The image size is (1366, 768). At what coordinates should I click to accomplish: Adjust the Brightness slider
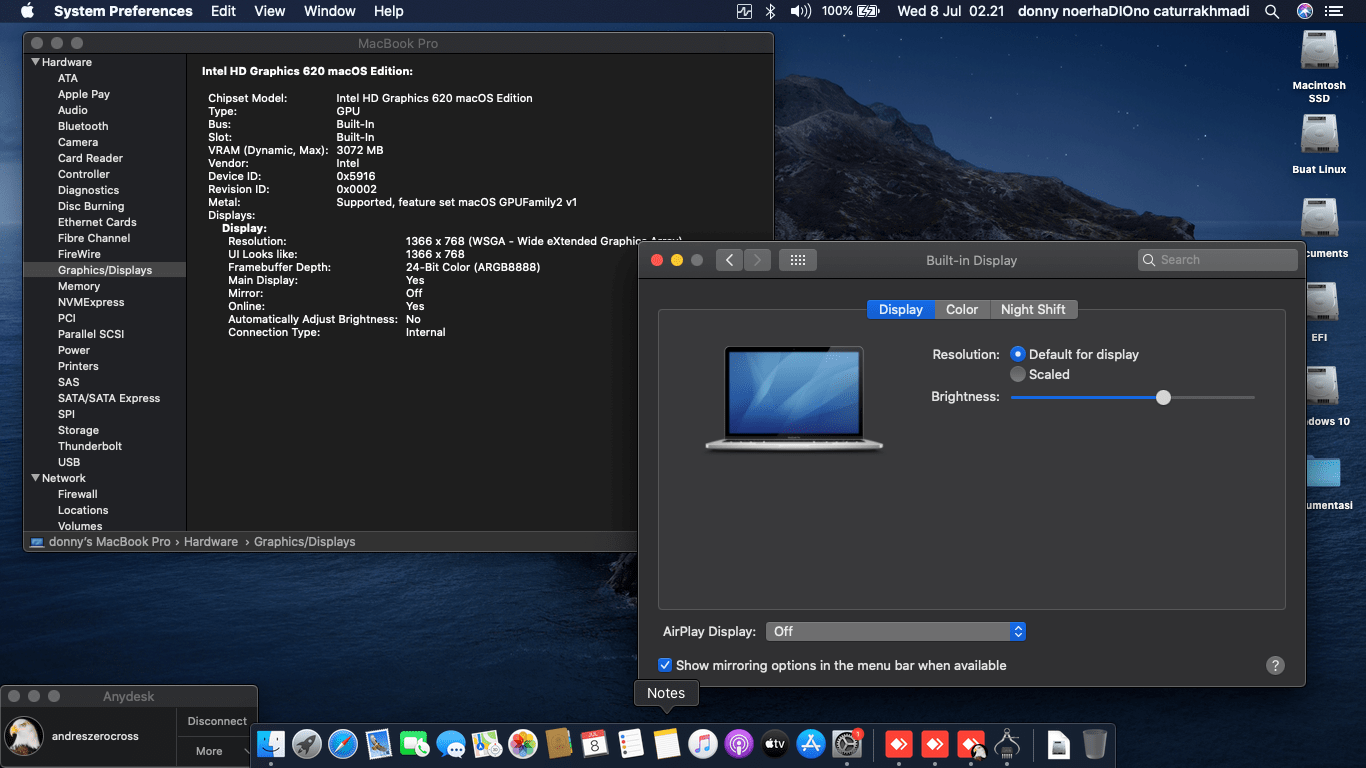coord(1163,397)
